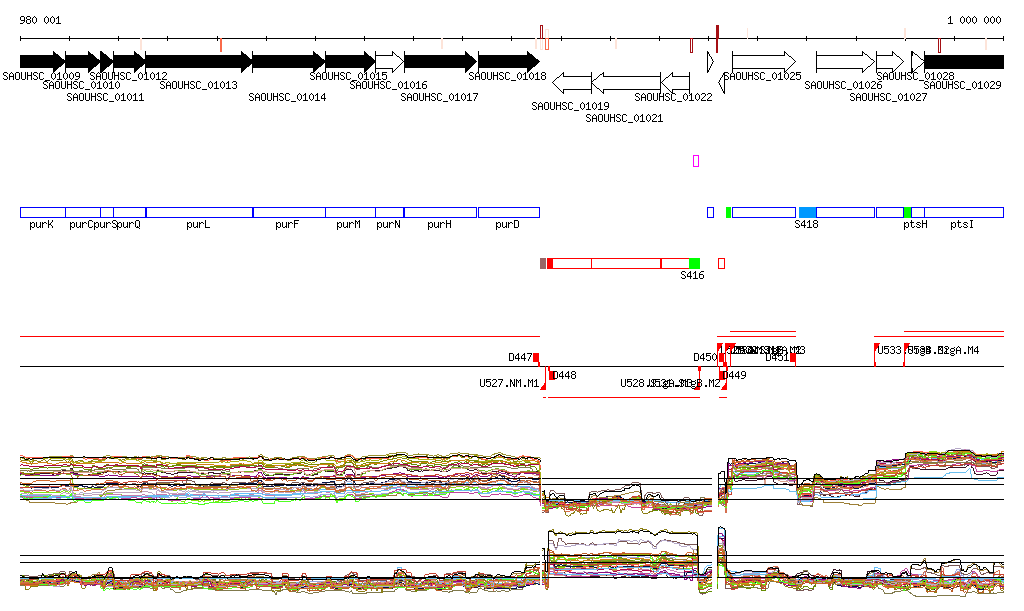Click the SAOUHSC_01017 black gene arrow
The image size is (1024, 611).
point(440,62)
